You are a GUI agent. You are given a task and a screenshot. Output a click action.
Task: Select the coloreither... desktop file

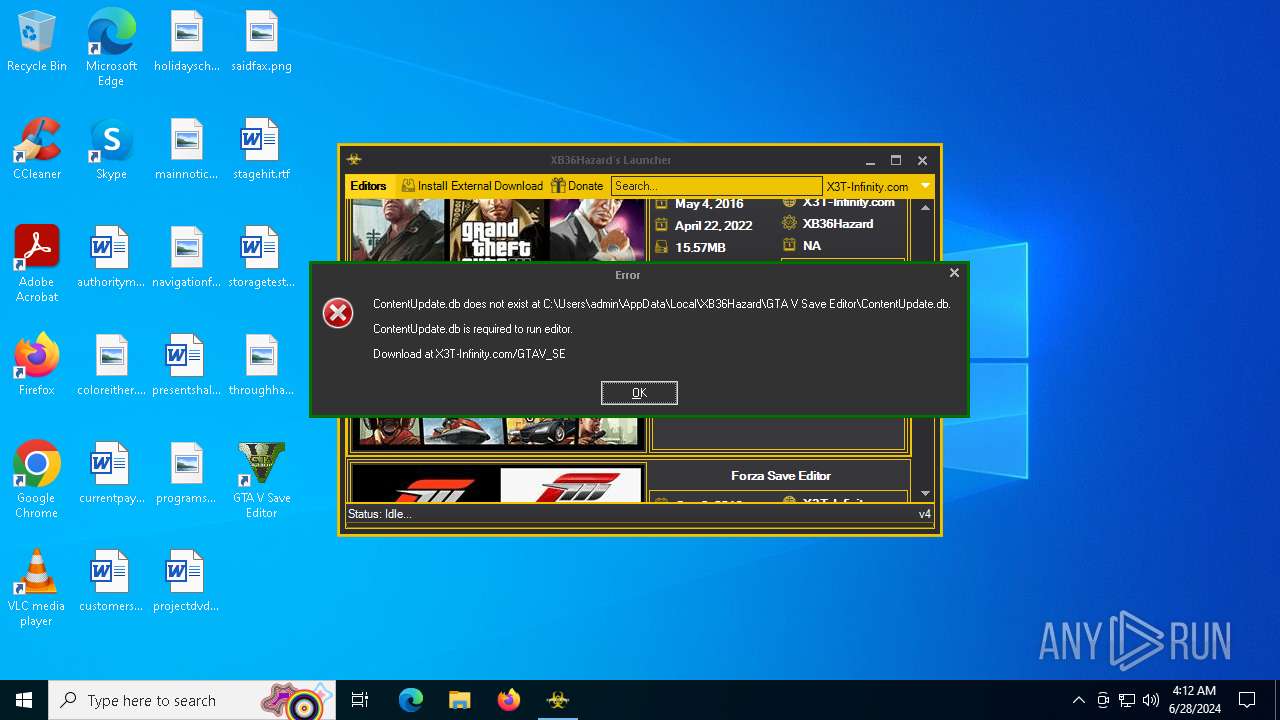[x=111, y=366]
